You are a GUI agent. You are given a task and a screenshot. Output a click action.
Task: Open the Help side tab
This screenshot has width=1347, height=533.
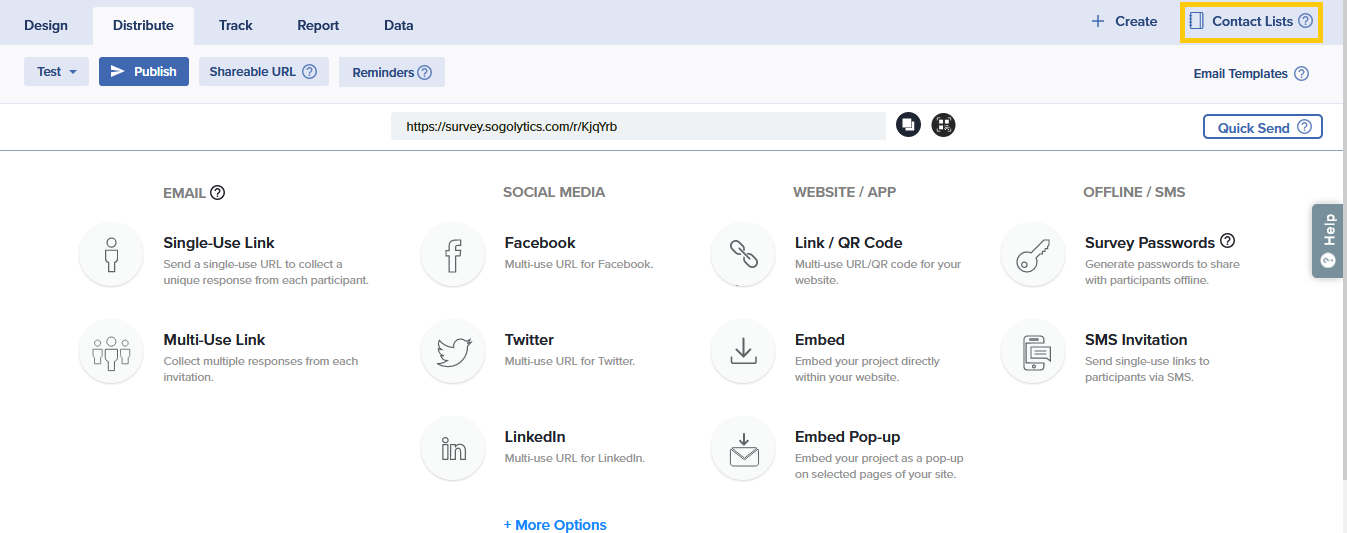click(x=1328, y=241)
